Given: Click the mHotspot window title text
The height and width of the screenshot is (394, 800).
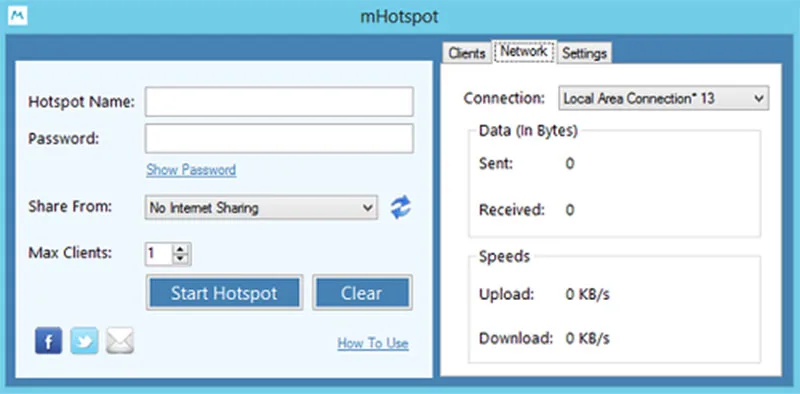Looking at the screenshot, I should click(x=399, y=17).
